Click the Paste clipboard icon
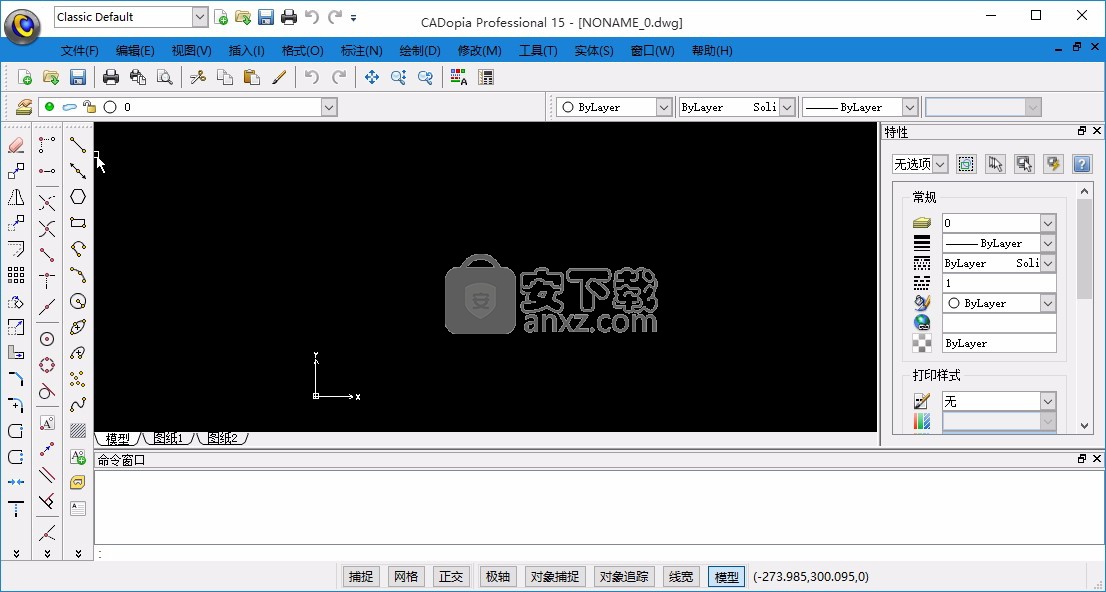 (x=252, y=78)
